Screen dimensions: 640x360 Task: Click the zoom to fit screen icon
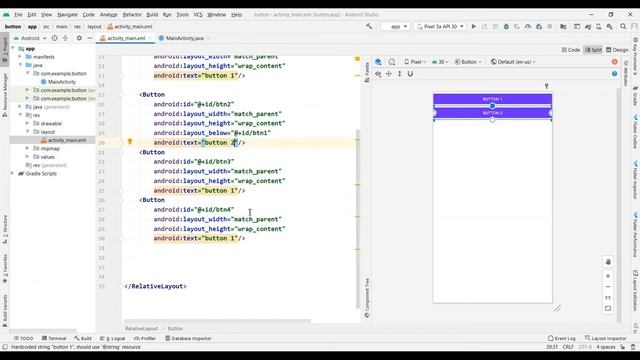[x=608, y=309]
